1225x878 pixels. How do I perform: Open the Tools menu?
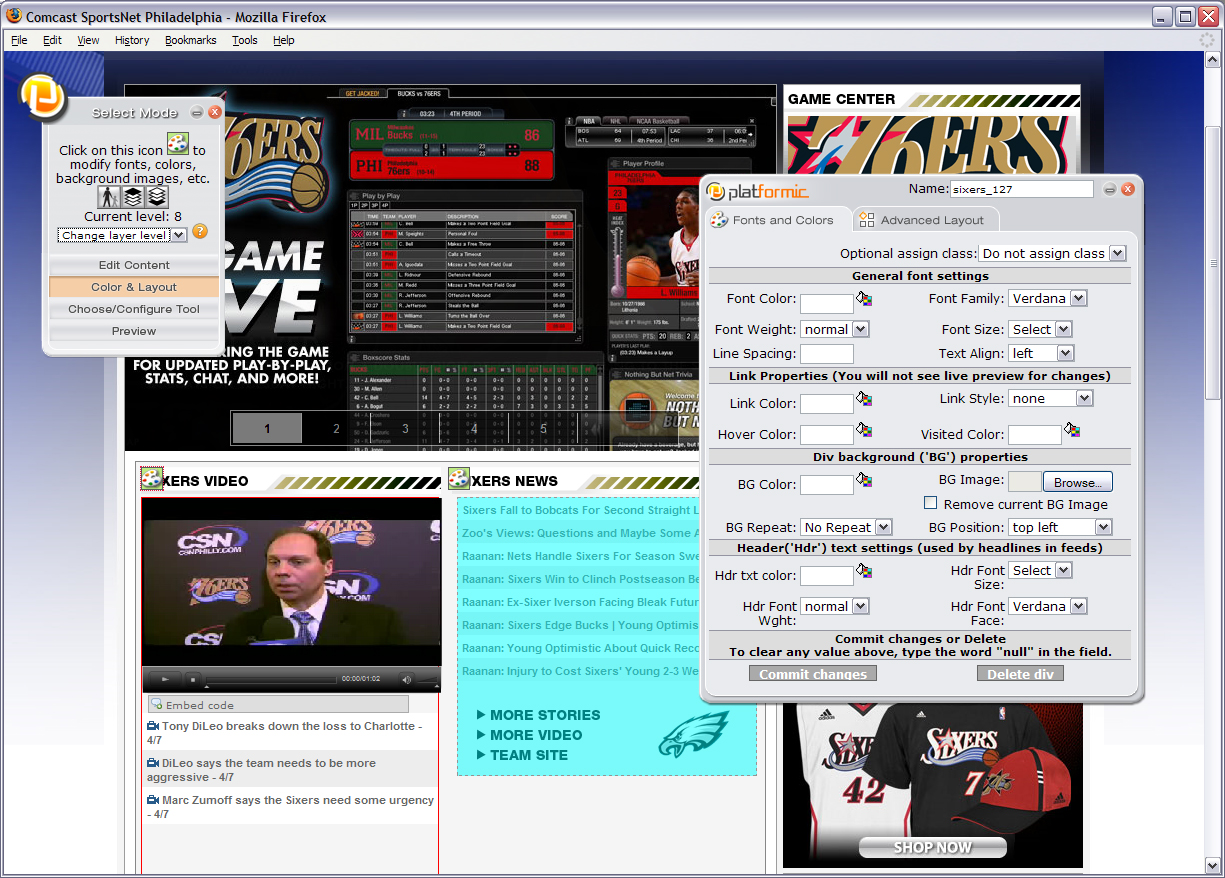tap(245, 40)
